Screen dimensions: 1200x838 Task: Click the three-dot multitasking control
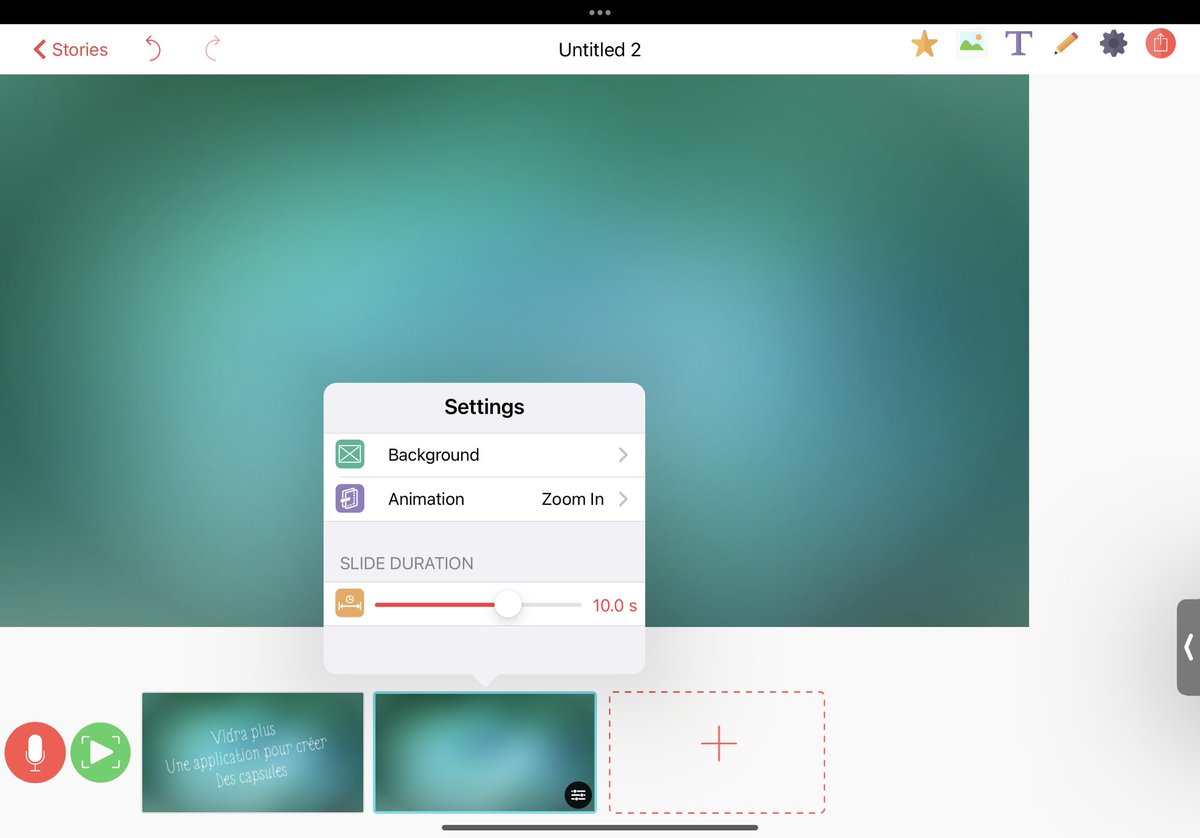click(600, 12)
